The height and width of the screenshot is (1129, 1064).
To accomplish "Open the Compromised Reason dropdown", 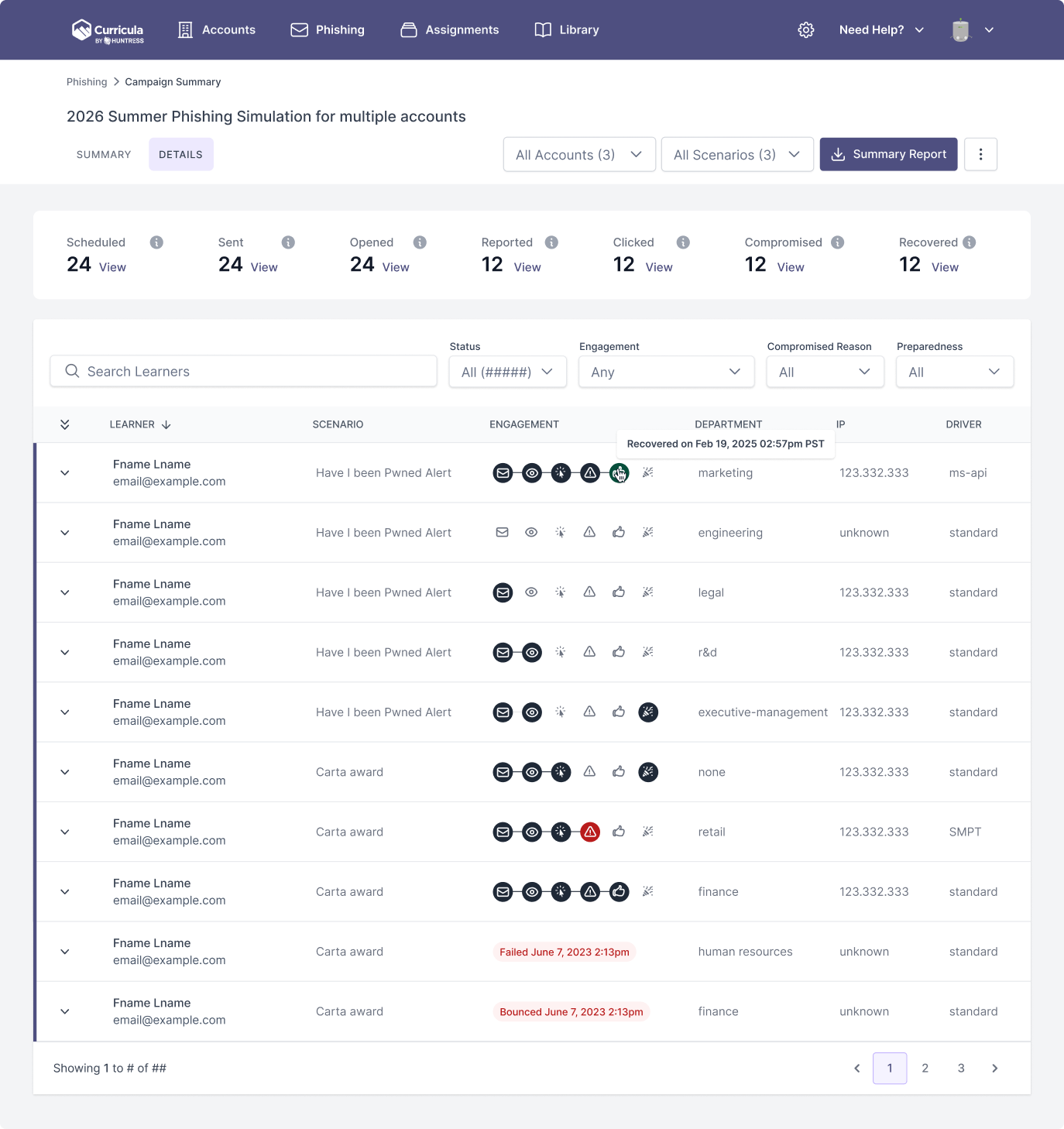I will coord(825,372).
